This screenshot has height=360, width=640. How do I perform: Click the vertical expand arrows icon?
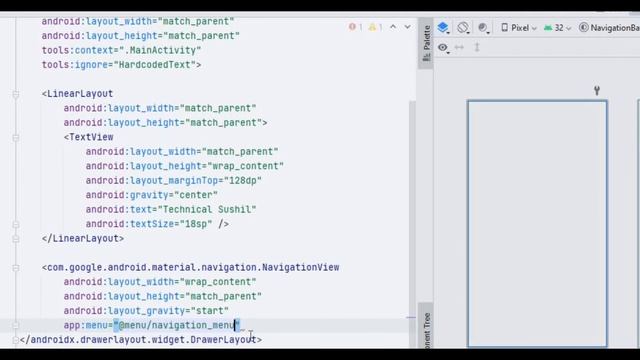click(x=477, y=47)
